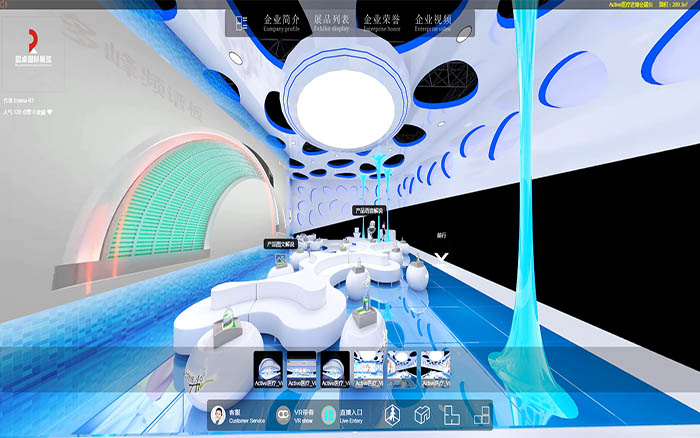The height and width of the screenshot is (438, 700).
Task: Click the Live Entry circular icon
Action: 328,415
